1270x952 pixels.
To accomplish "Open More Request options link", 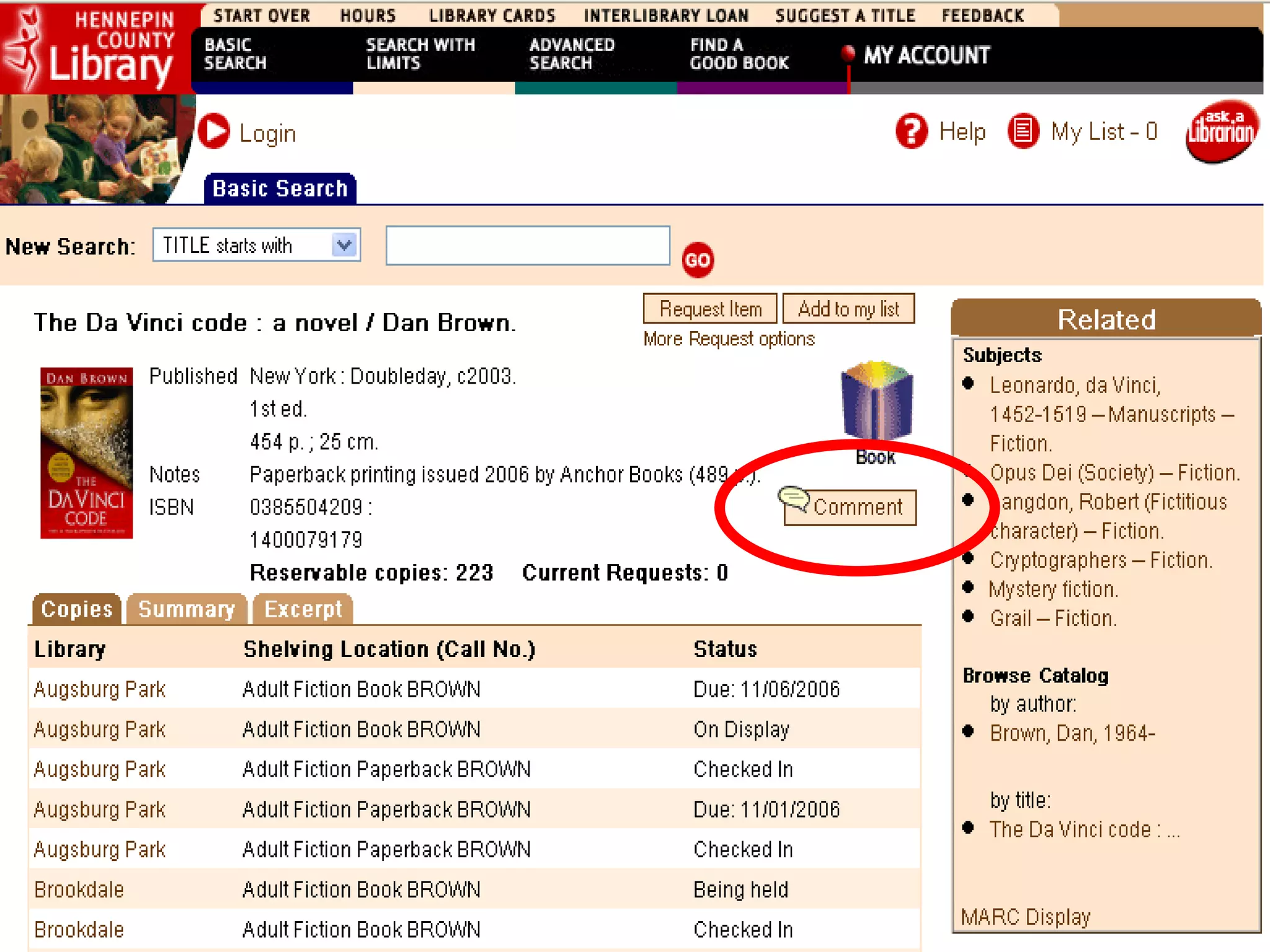I will click(x=729, y=339).
